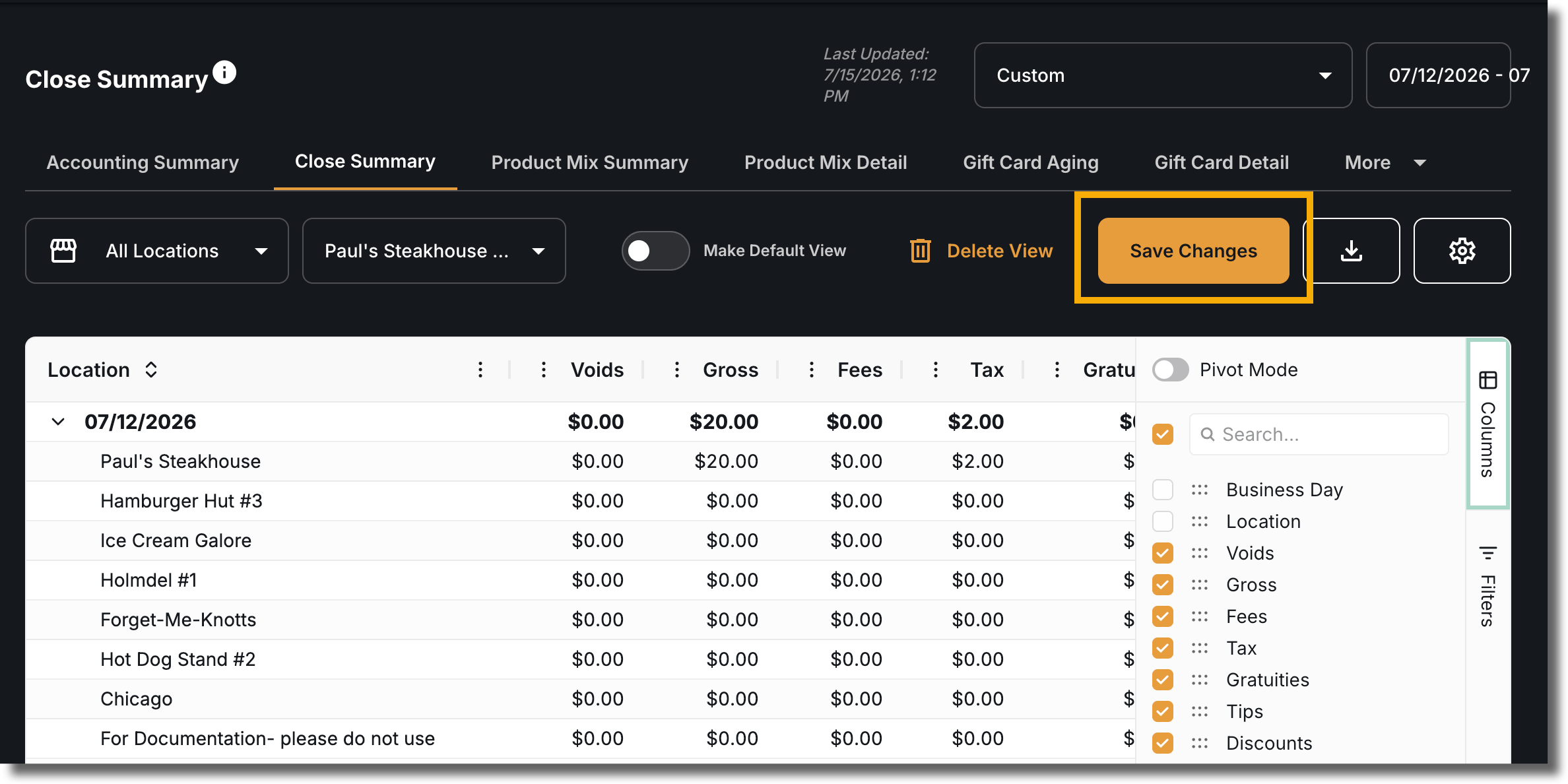This screenshot has width=1568, height=784.
Task: Click the Filters side panel icon
Action: (1488, 552)
